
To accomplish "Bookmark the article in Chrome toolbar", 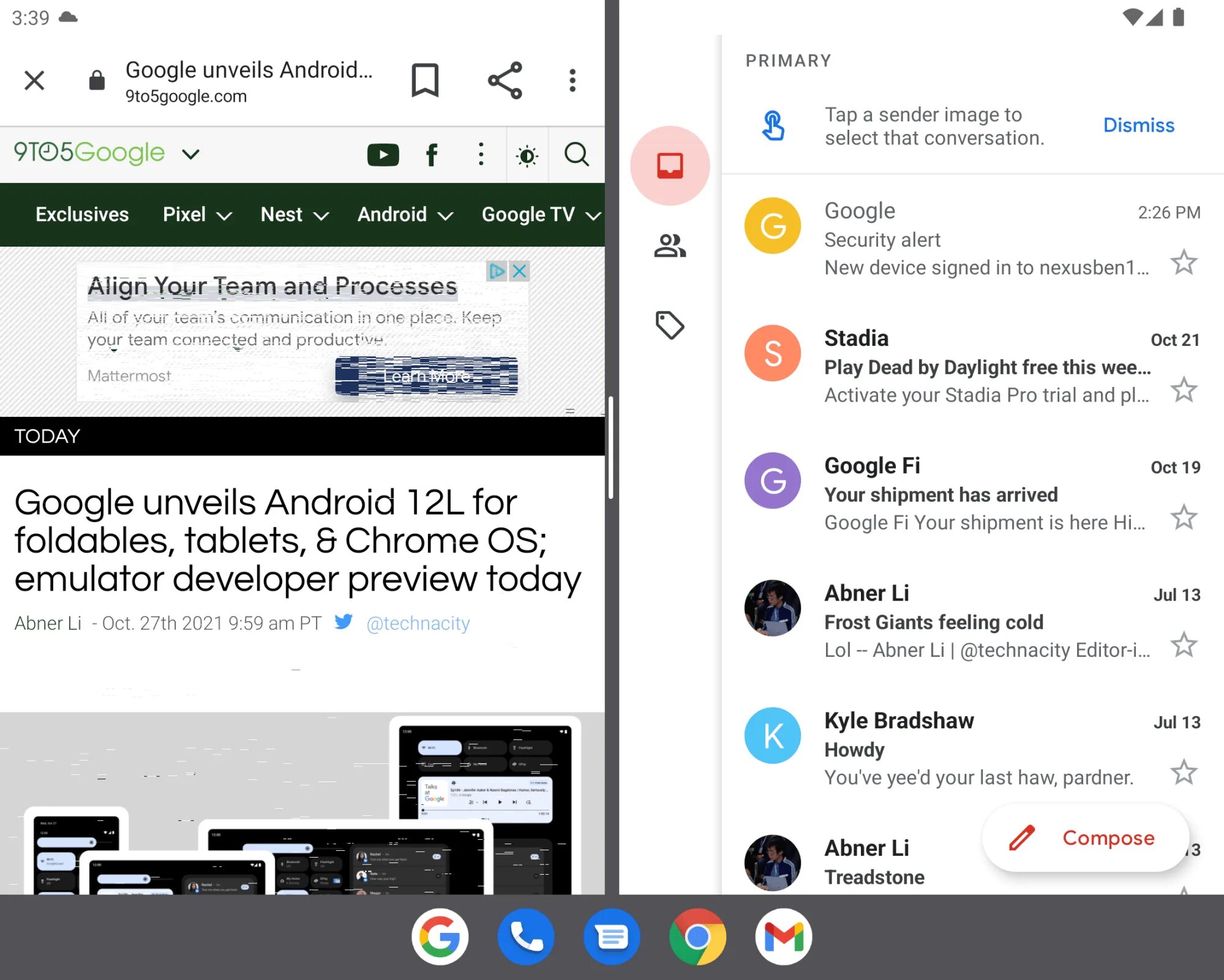I will (x=425, y=80).
